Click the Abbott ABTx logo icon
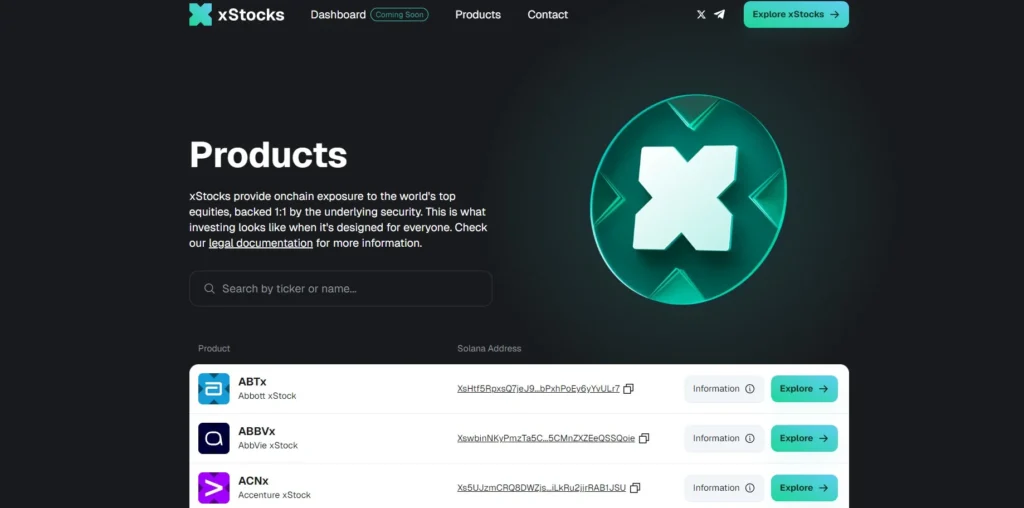The width and height of the screenshot is (1024, 508). [x=214, y=389]
